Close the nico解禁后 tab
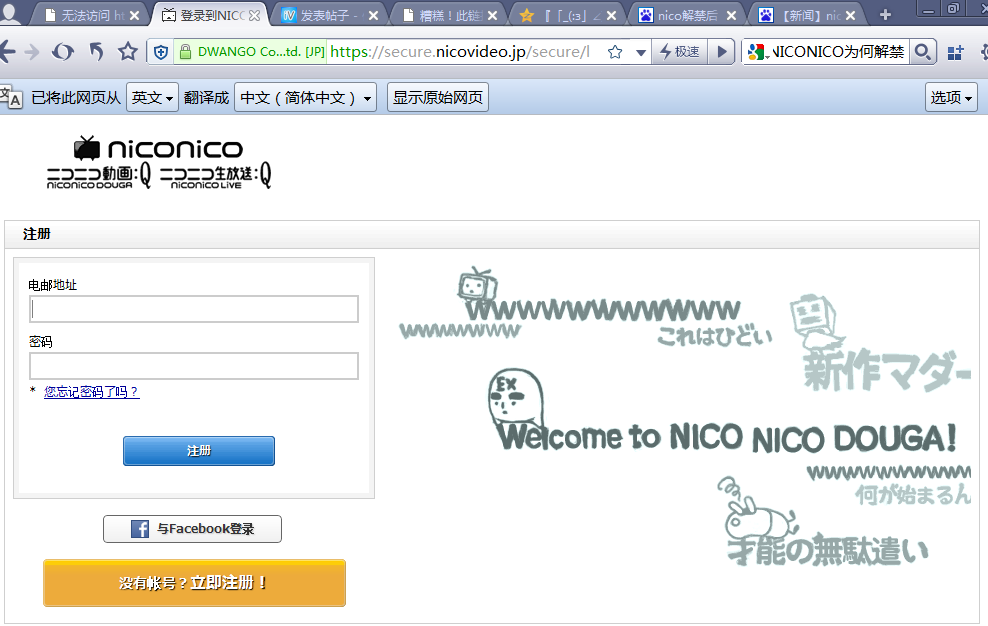Viewport: 988px width, 626px height. click(731, 16)
